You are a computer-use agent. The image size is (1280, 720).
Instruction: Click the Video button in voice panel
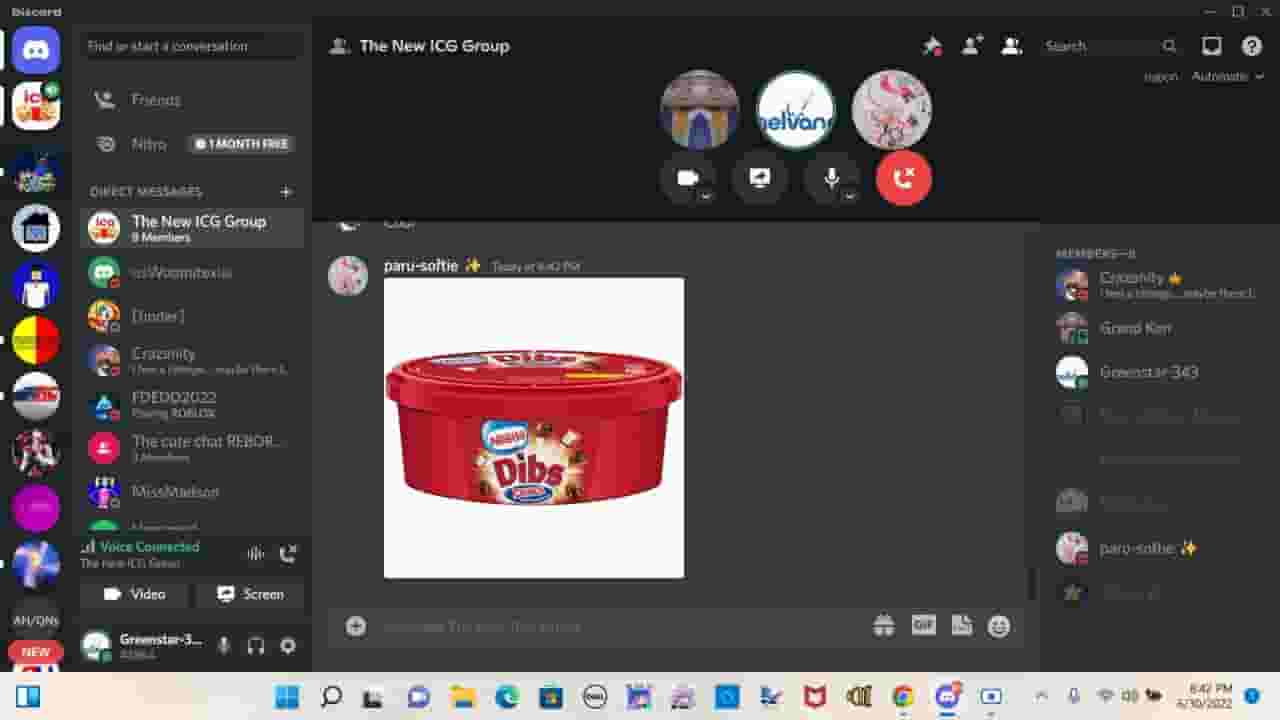pyautogui.click(x=135, y=594)
